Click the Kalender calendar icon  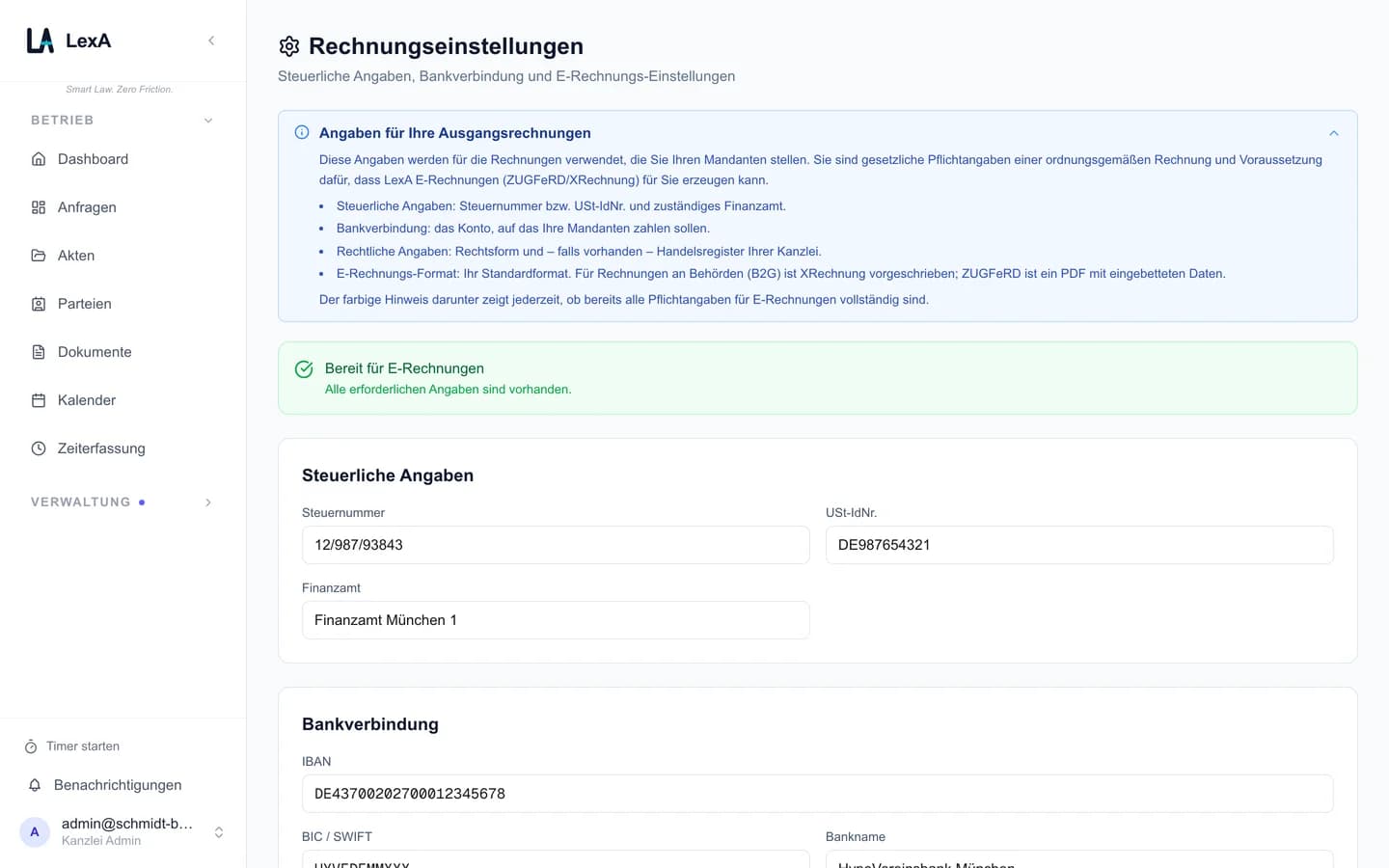coord(39,400)
